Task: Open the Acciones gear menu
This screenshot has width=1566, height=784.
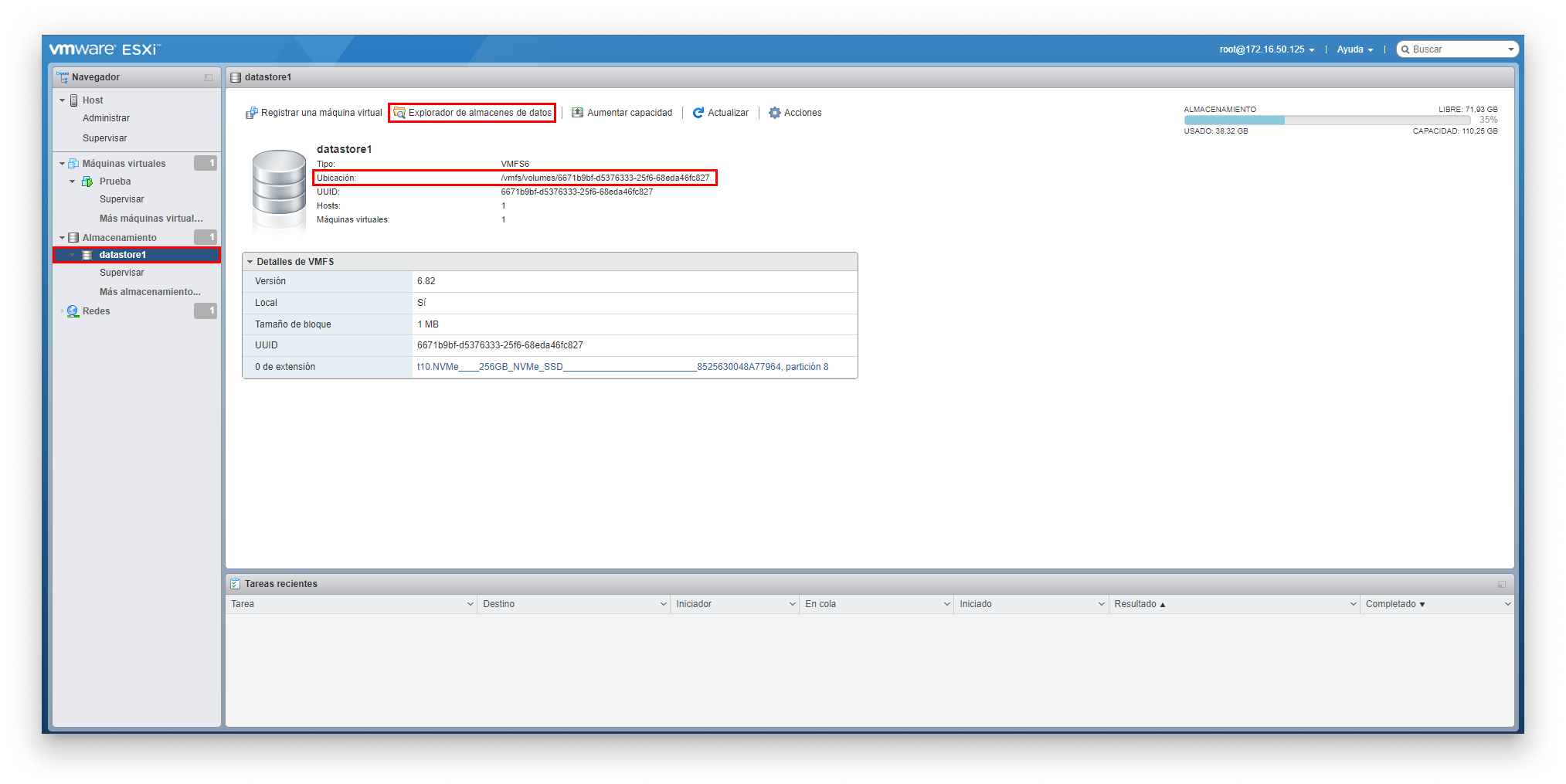Action: click(x=775, y=113)
